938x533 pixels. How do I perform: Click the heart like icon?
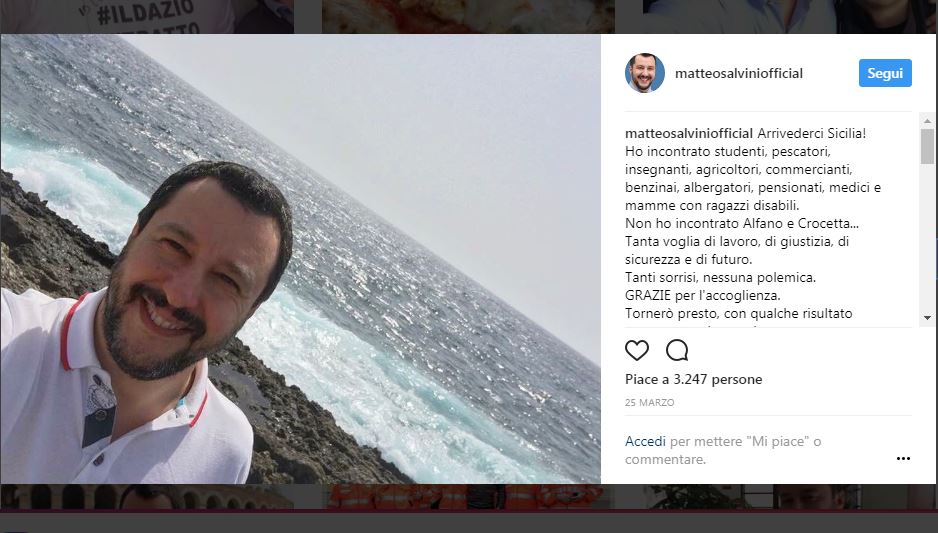pyautogui.click(x=636, y=350)
